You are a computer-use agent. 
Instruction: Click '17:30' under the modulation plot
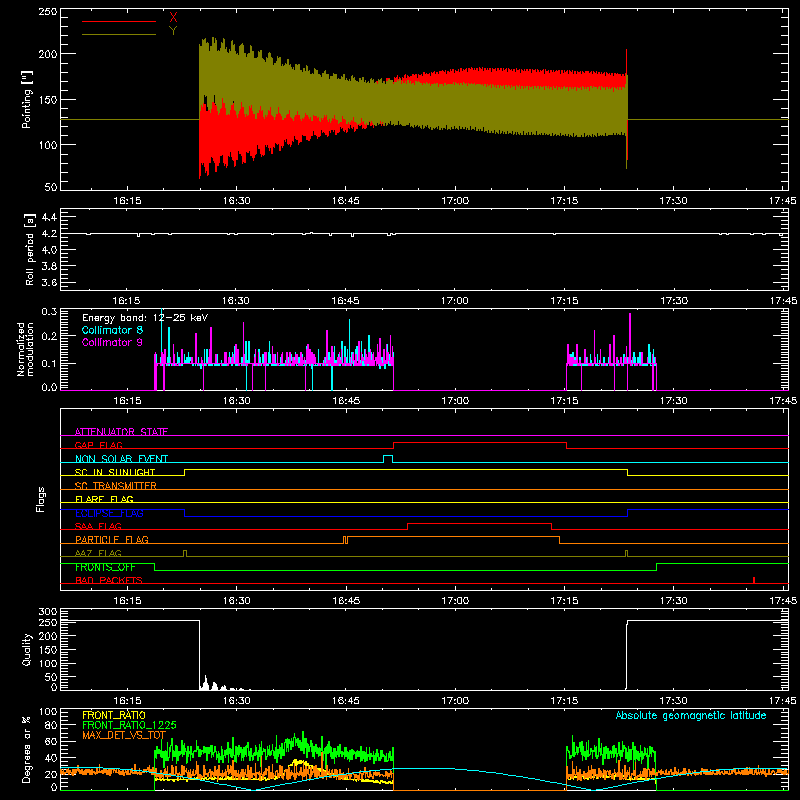pyautogui.click(x=673, y=401)
